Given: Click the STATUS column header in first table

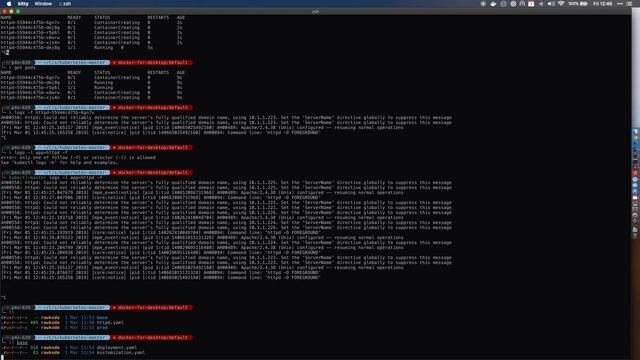Looking at the screenshot, I should click(x=102, y=18).
